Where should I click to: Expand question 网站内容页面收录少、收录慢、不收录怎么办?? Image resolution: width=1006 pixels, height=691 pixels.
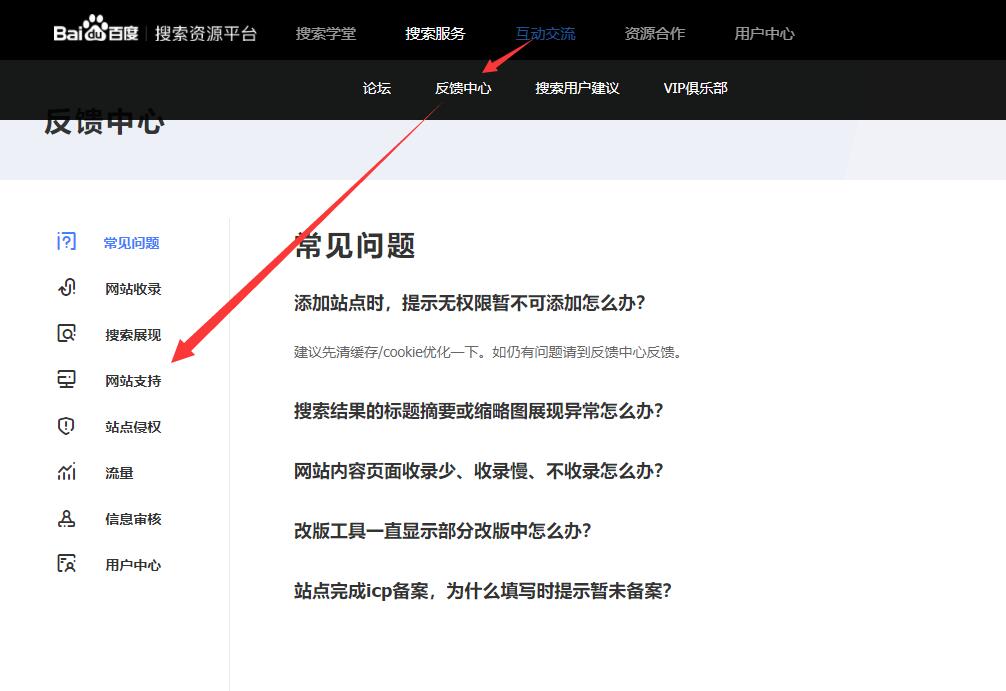tap(479, 471)
